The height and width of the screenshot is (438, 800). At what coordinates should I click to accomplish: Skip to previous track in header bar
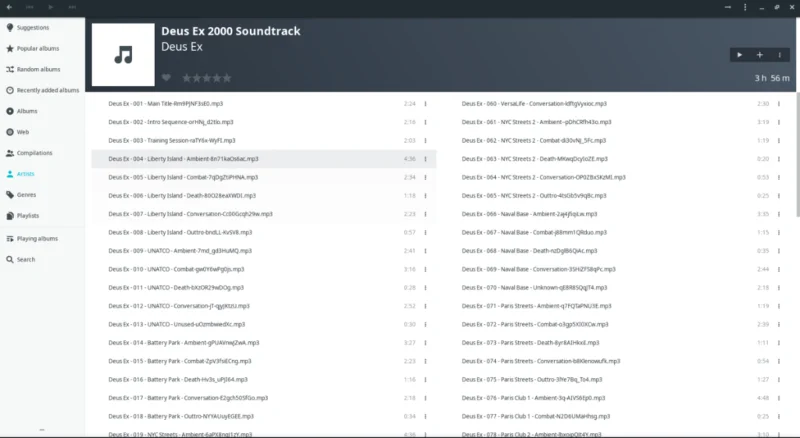coord(30,7)
